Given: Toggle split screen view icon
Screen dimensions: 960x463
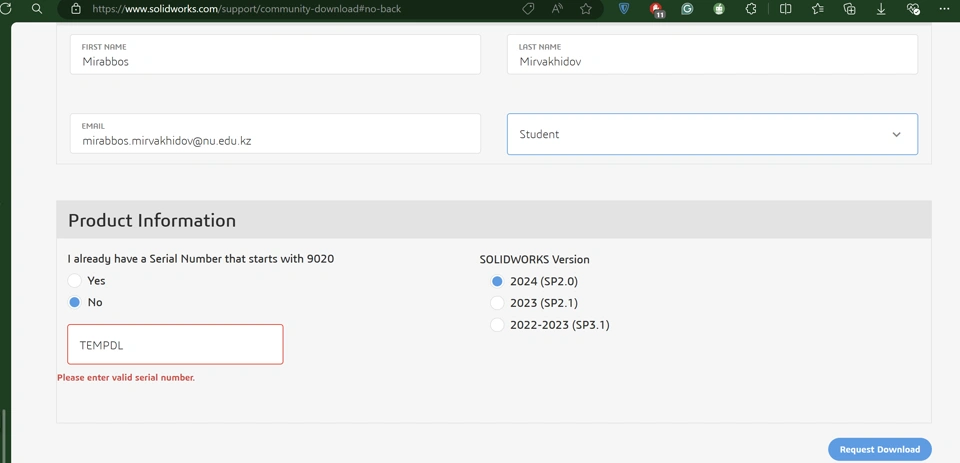Looking at the screenshot, I should coord(786,9).
